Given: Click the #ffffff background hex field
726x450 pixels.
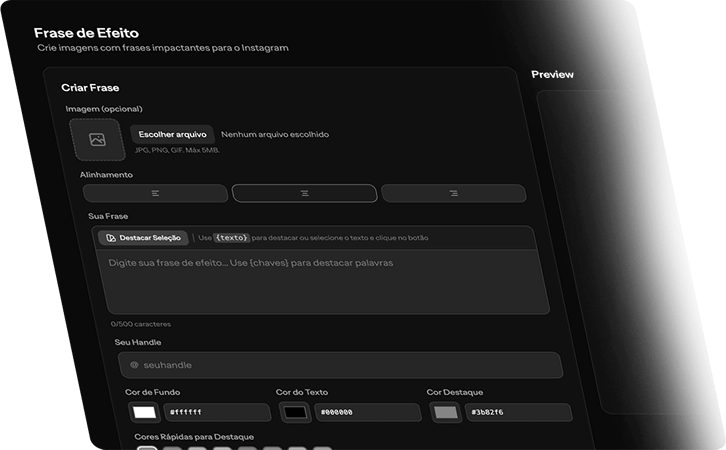Looking at the screenshot, I should pos(216,412).
